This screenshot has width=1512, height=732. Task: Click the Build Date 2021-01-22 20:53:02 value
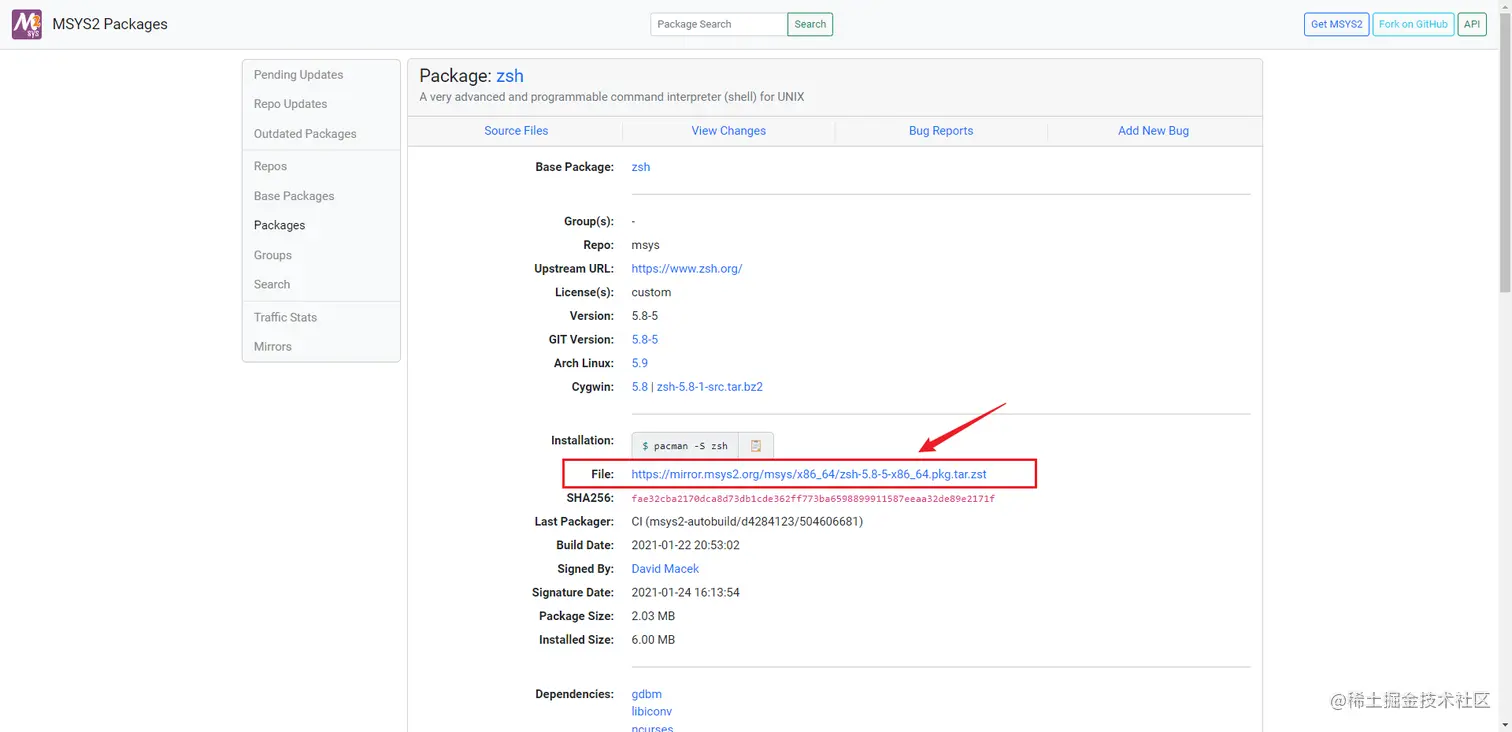[x=685, y=545]
